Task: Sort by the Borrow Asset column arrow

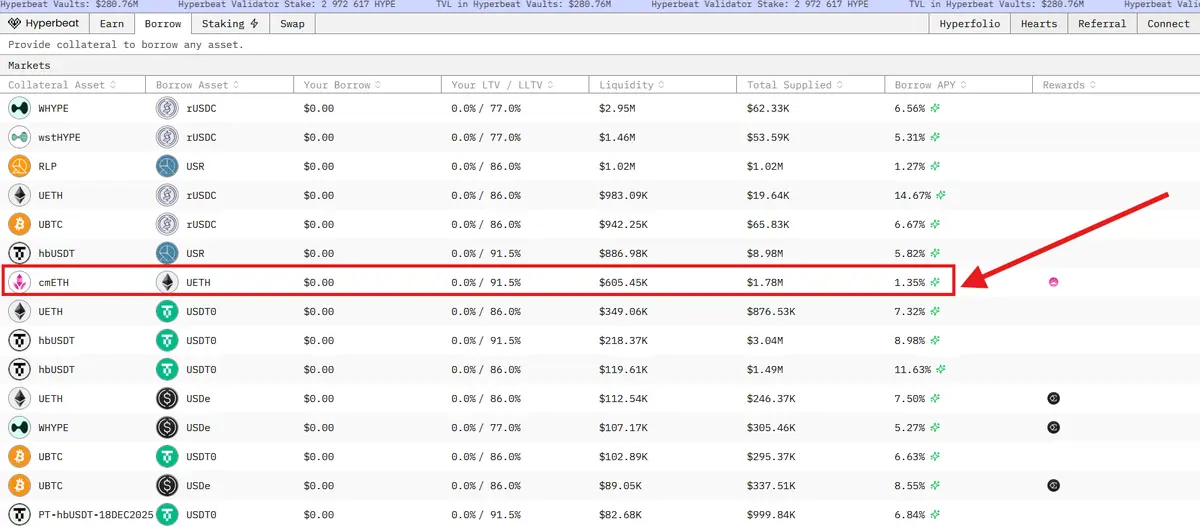Action: 237,85
